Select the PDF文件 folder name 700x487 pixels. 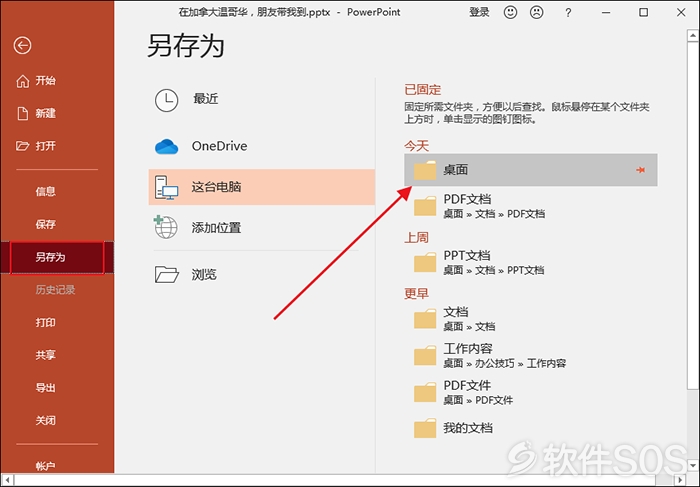click(467, 385)
